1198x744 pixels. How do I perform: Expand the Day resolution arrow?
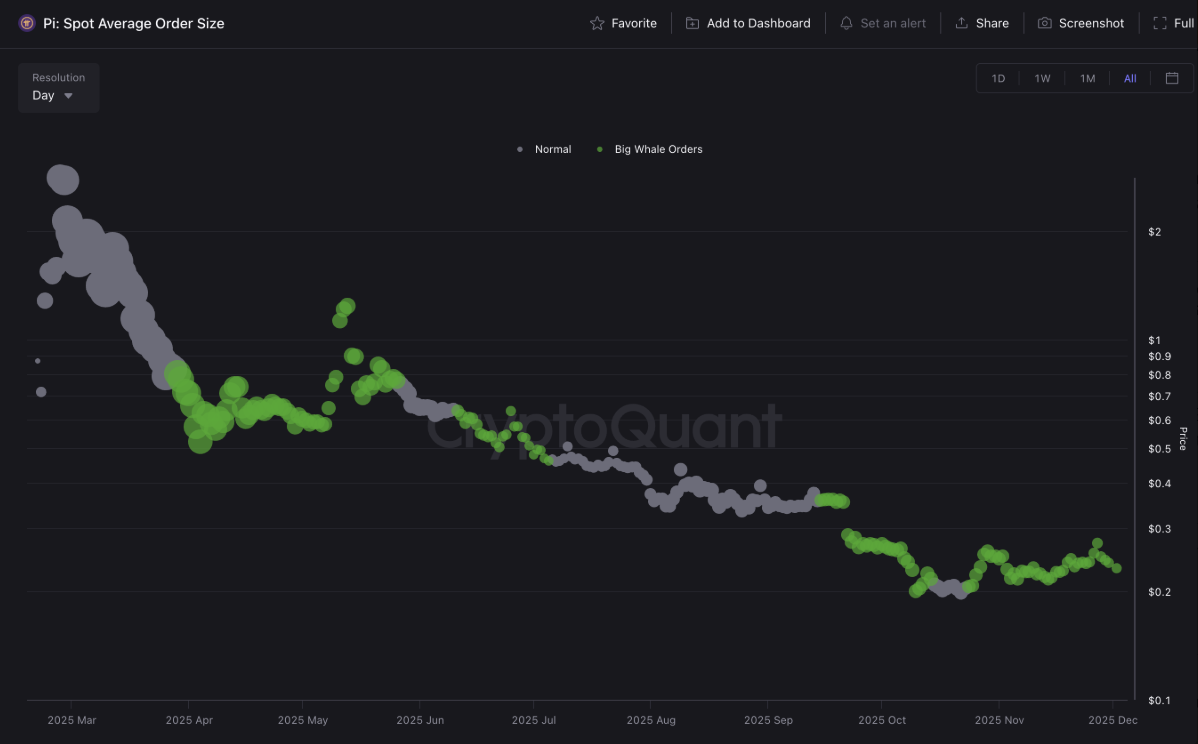coord(69,96)
